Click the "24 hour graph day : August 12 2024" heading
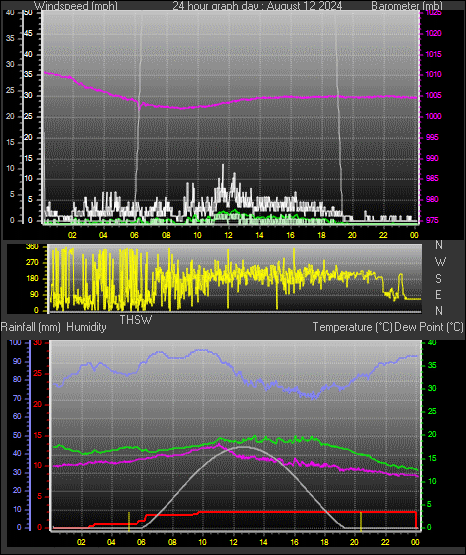 click(x=257, y=5)
